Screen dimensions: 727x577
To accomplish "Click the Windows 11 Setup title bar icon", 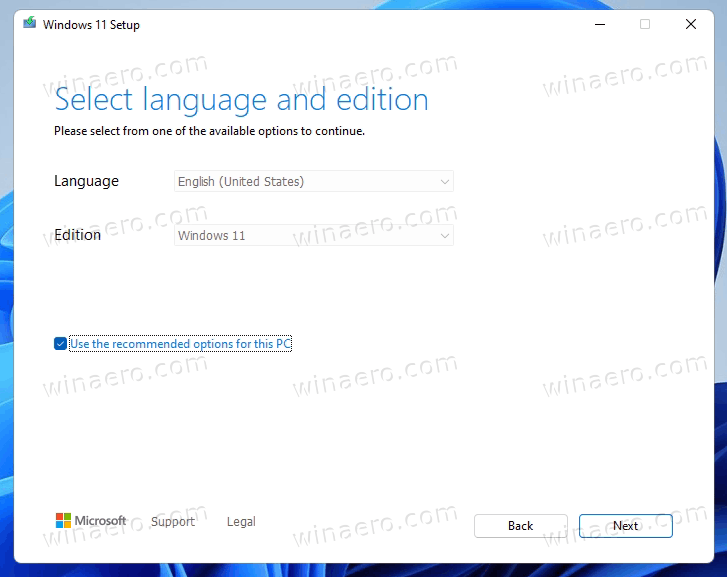I will point(30,23).
